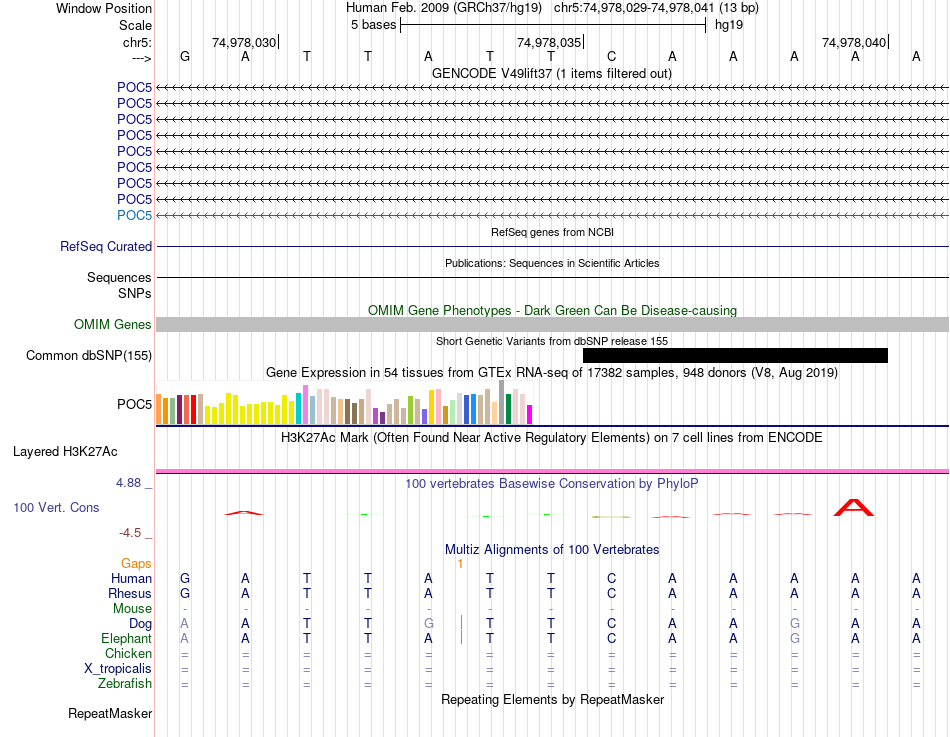Click base G in the reference sequence row

tap(185, 56)
